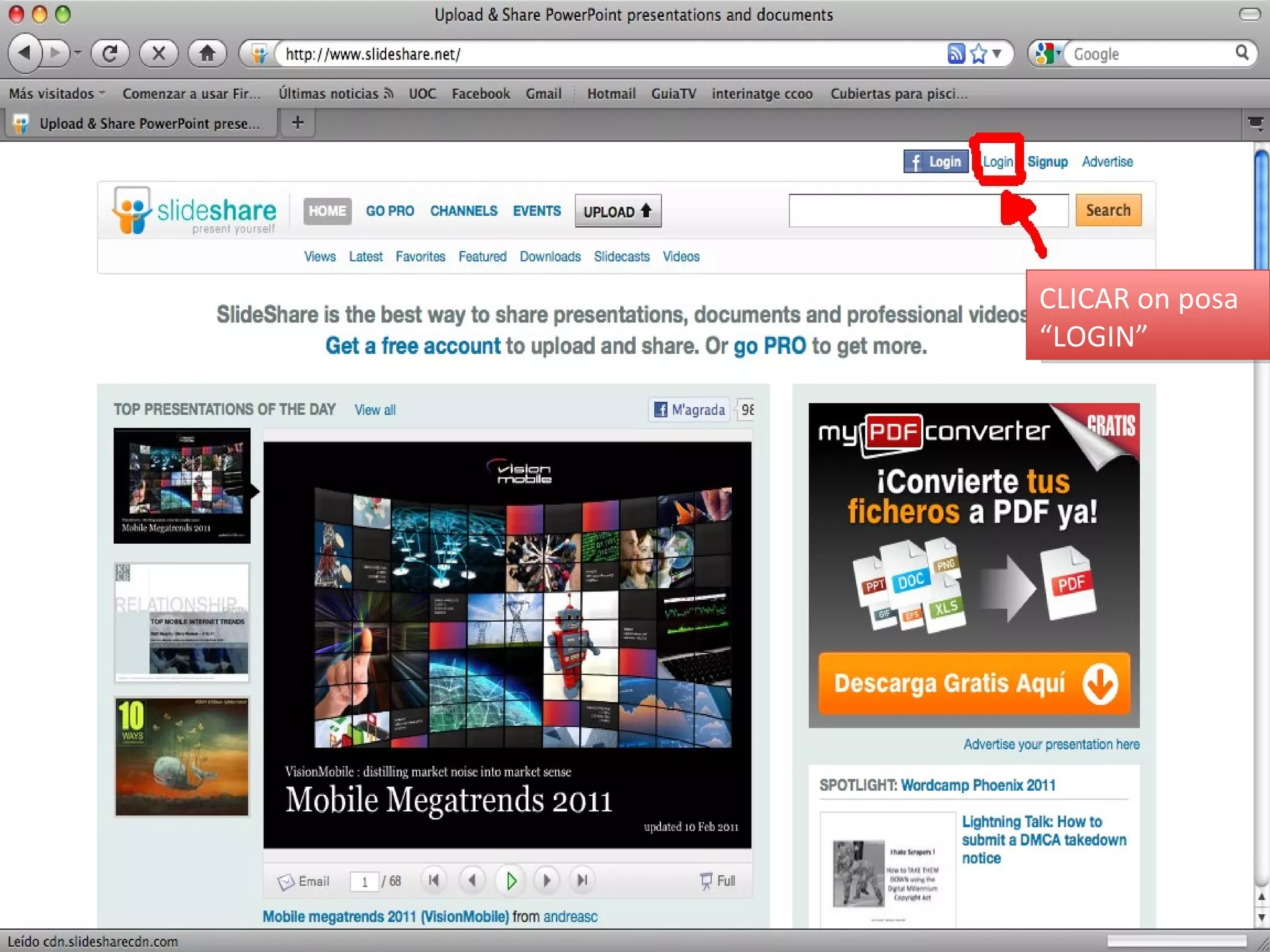The height and width of the screenshot is (952, 1270).
Task: Open search engine selector dropdown
Action: [x=1048, y=54]
